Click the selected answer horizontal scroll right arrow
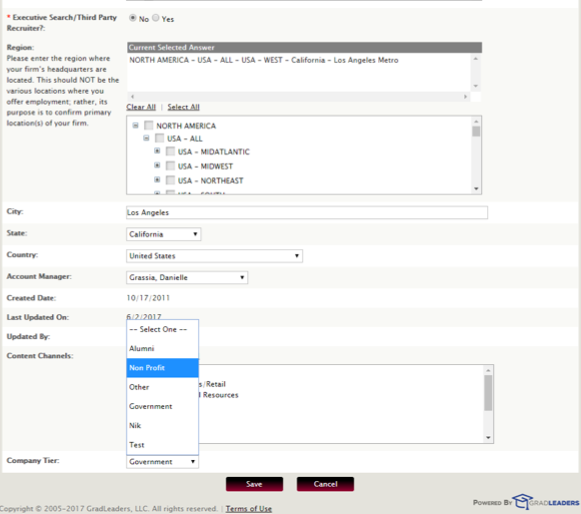 (x=465, y=97)
